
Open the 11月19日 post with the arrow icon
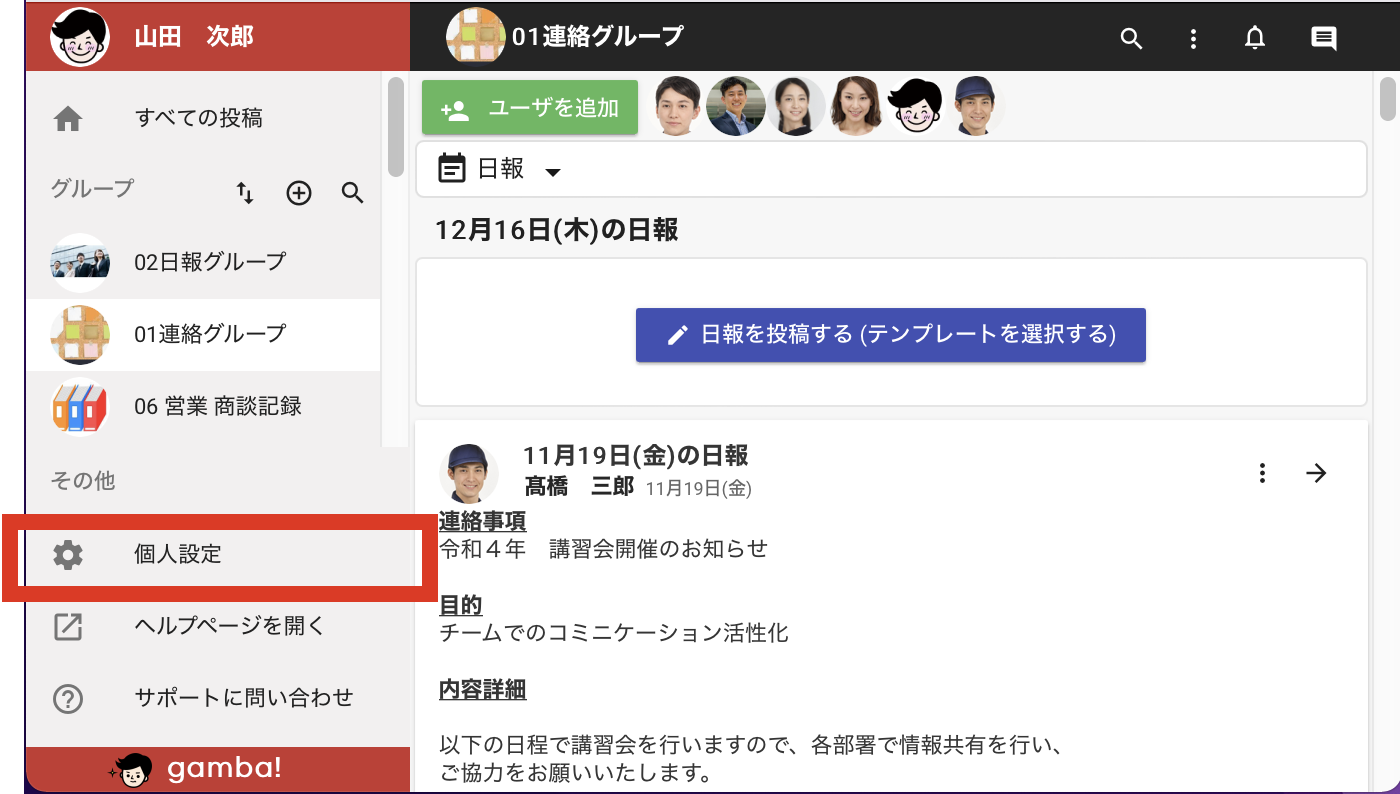[1317, 473]
